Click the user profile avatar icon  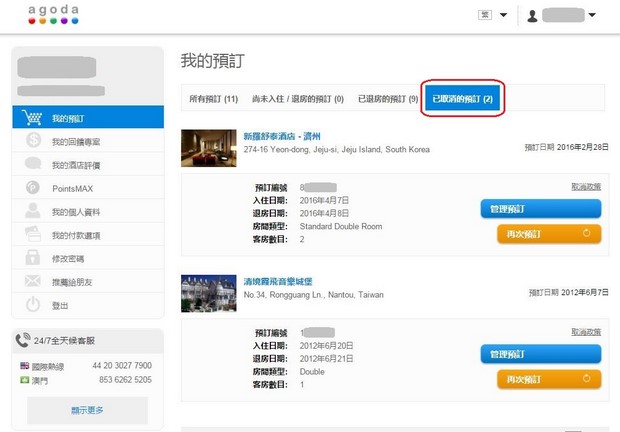tap(532, 16)
